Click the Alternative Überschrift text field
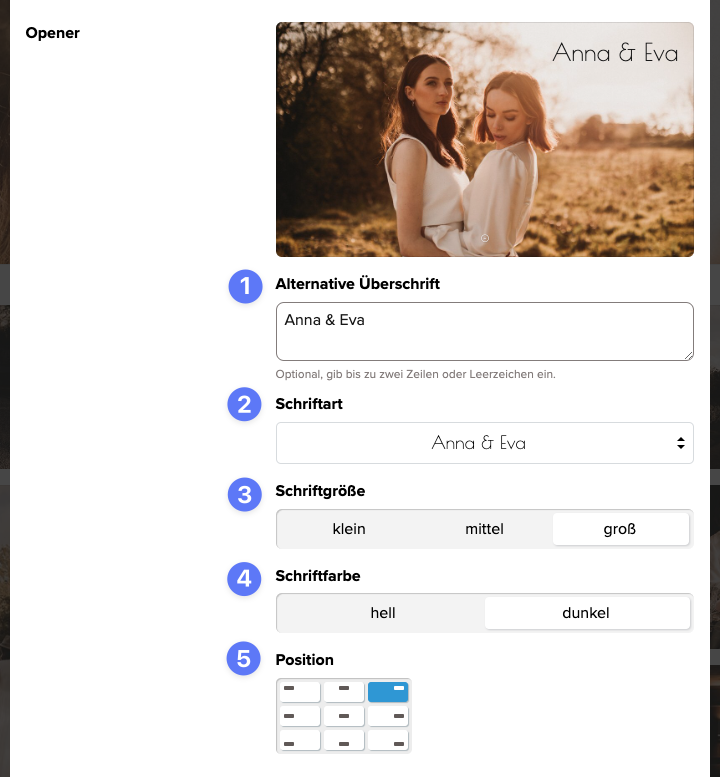This screenshot has height=777, width=720. pyautogui.click(x=485, y=332)
